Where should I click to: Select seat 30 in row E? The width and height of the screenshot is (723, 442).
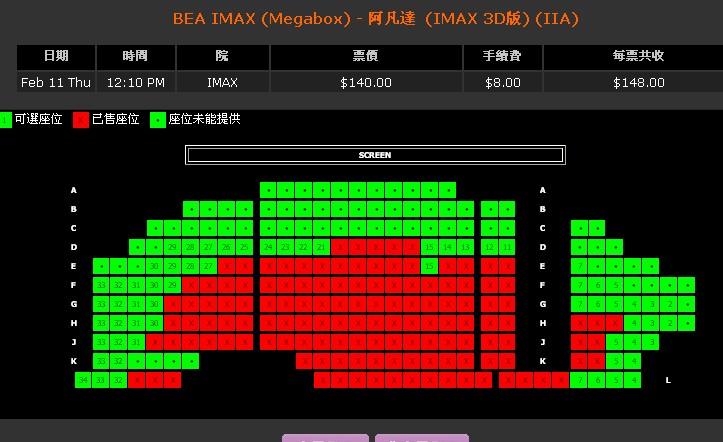click(155, 266)
